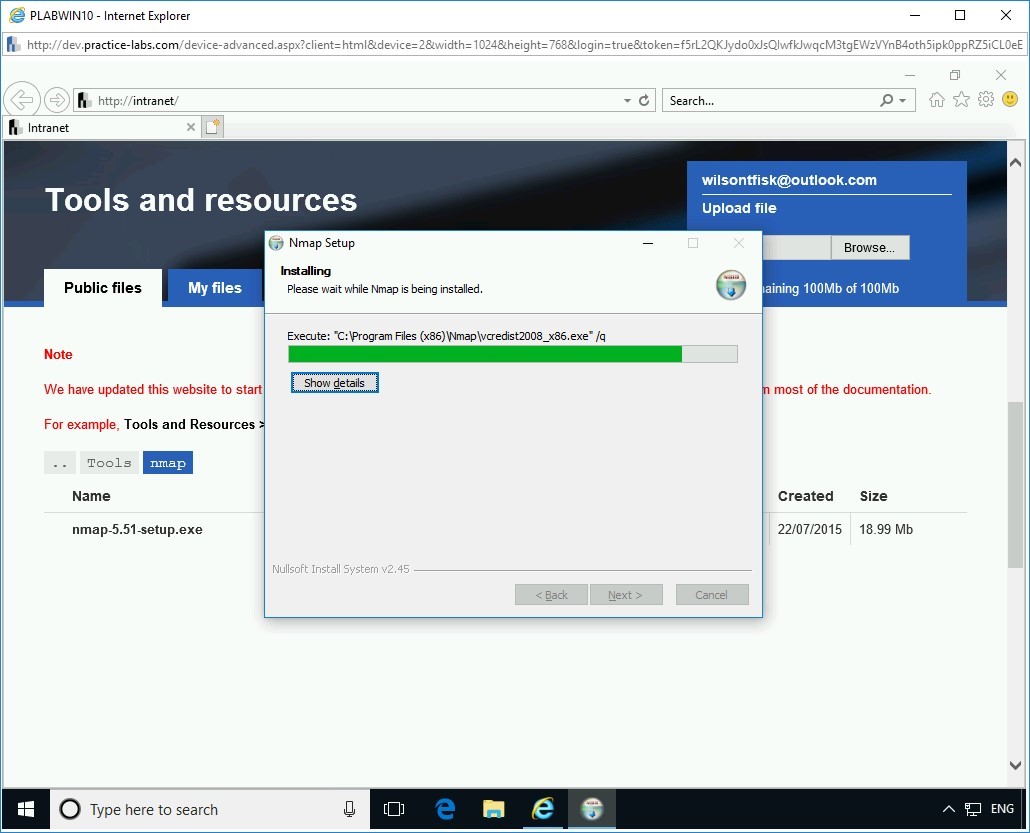Open the Home page in Internet Explorer
This screenshot has height=833, width=1030.
coord(935,99)
